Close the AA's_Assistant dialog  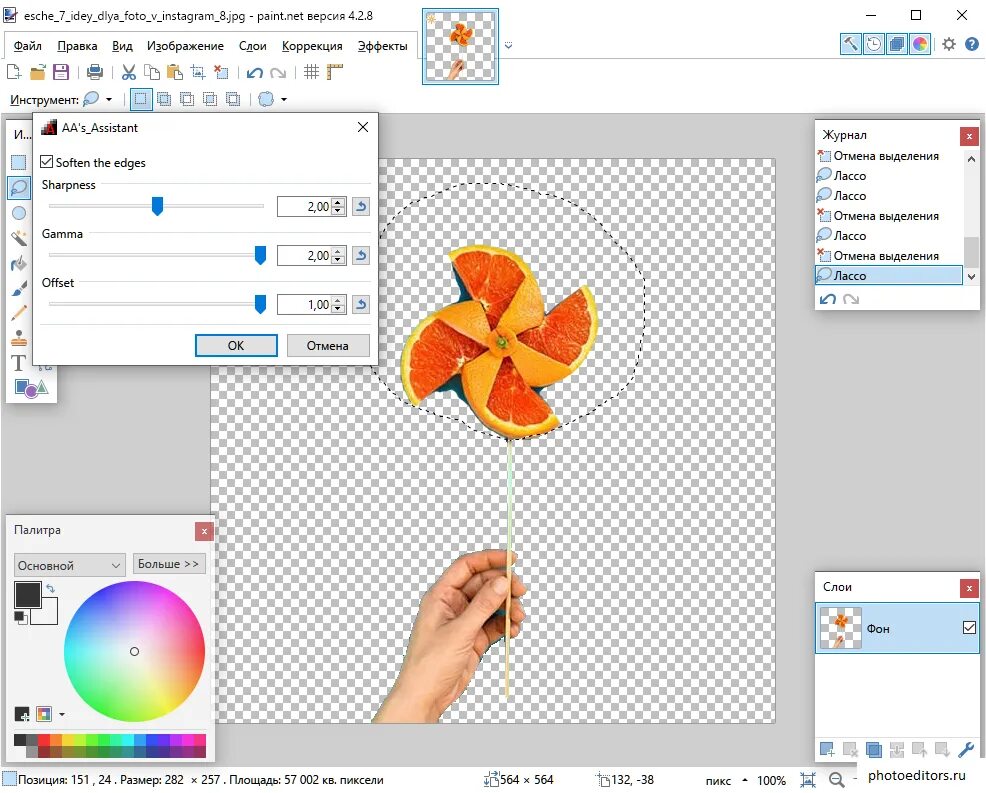[363, 127]
